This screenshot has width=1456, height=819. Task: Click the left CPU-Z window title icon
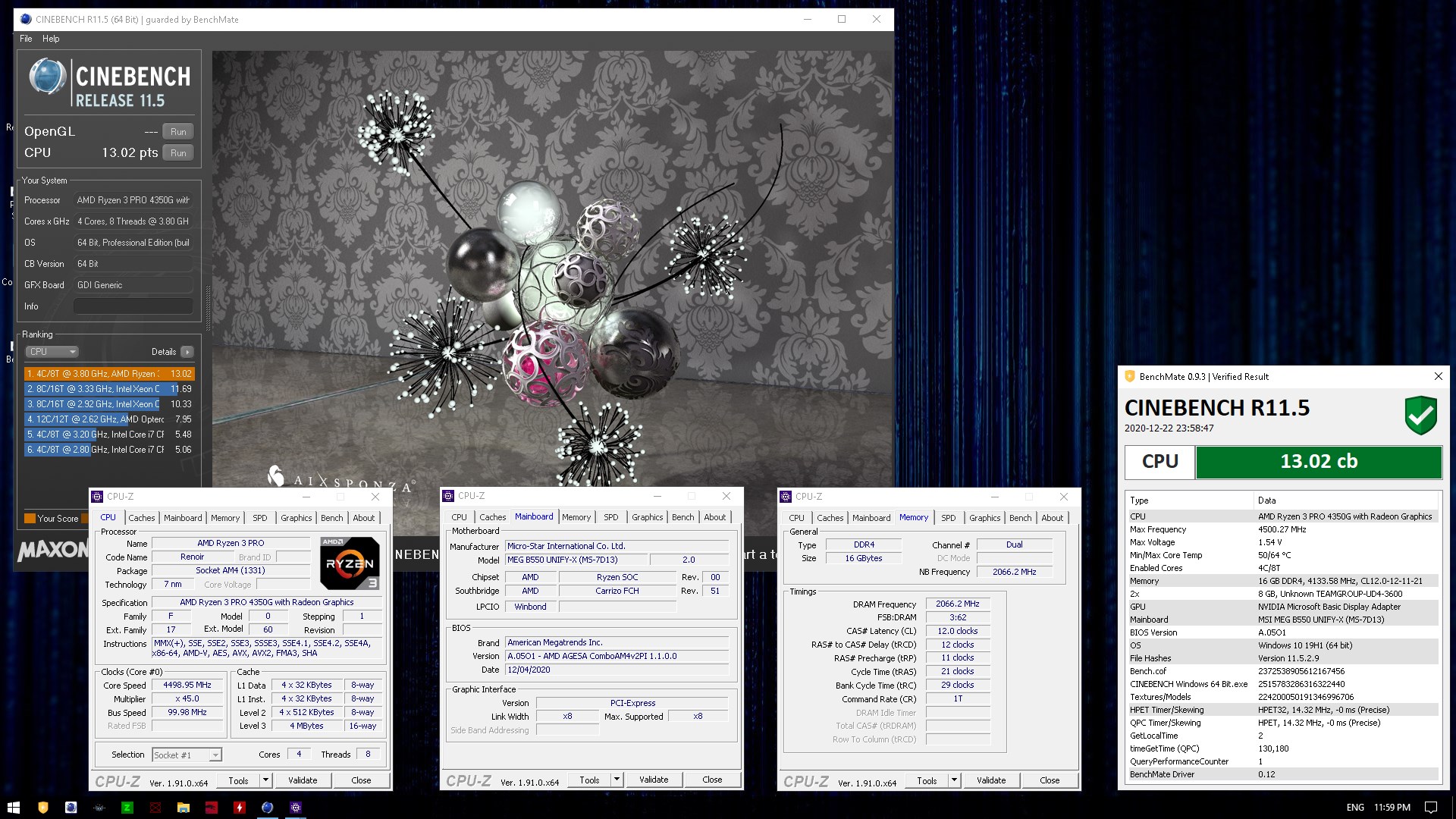tap(97, 497)
